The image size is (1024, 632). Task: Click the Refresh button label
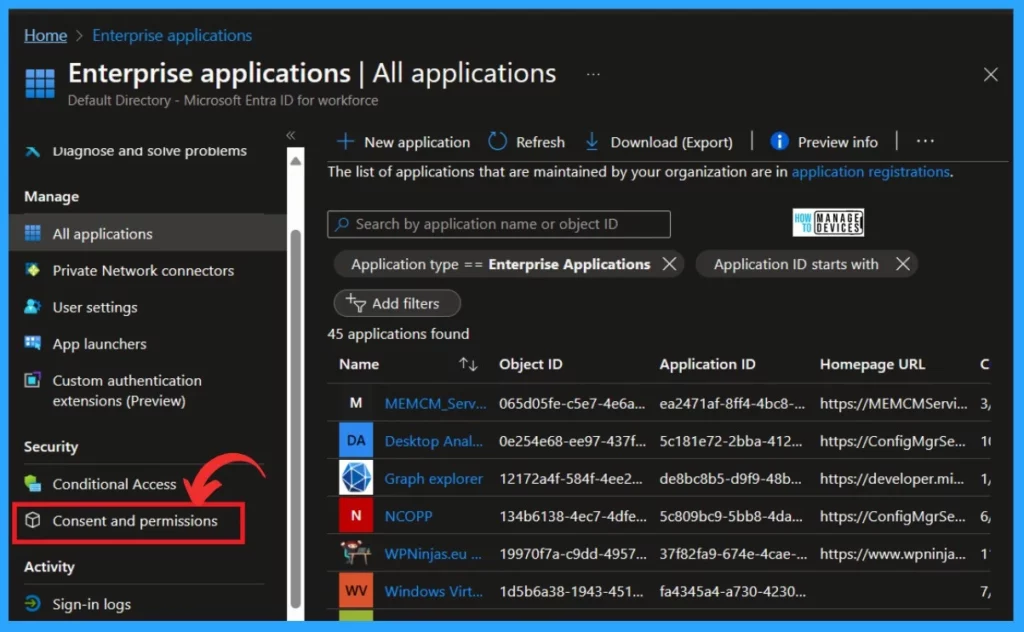(540, 142)
